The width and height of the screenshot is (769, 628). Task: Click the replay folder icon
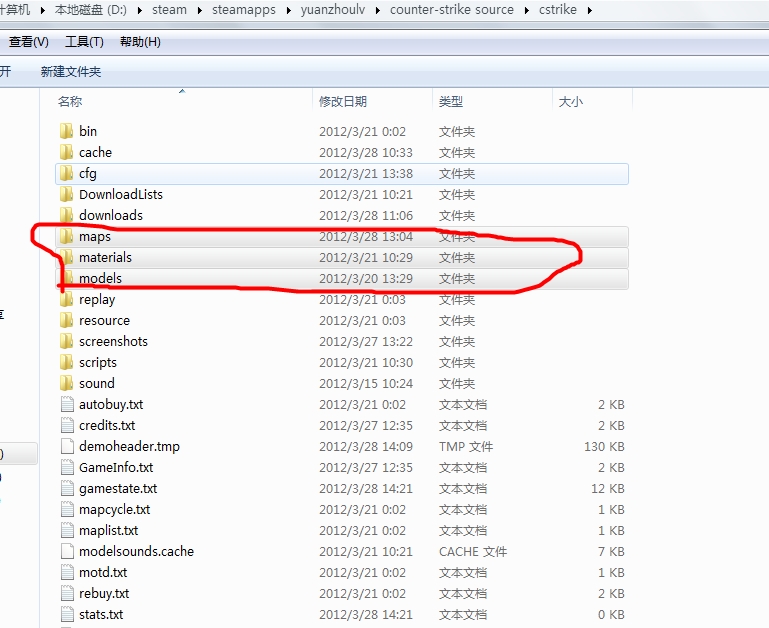[66, 299]
